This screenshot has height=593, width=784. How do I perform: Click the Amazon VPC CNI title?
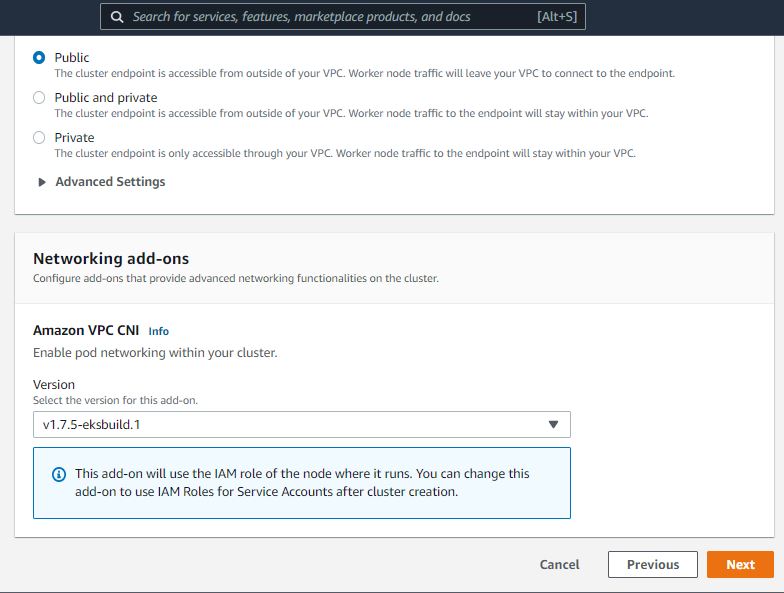86,330
